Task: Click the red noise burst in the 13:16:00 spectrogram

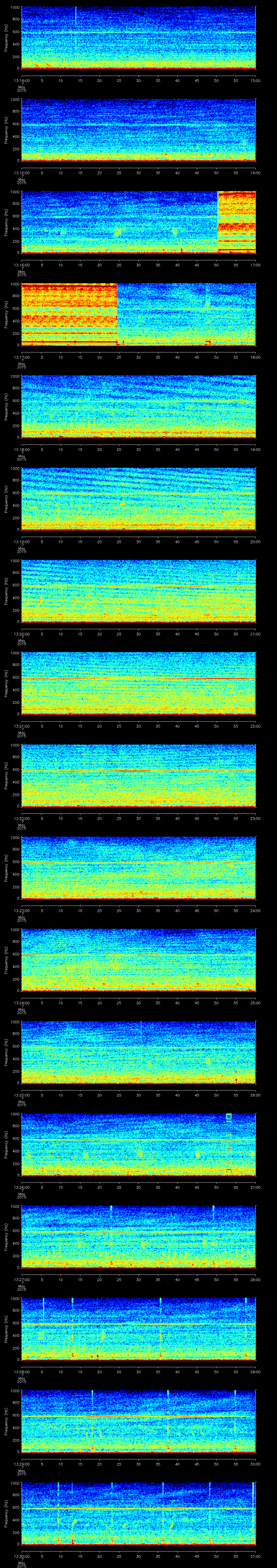Action: [x=237, y=222]
